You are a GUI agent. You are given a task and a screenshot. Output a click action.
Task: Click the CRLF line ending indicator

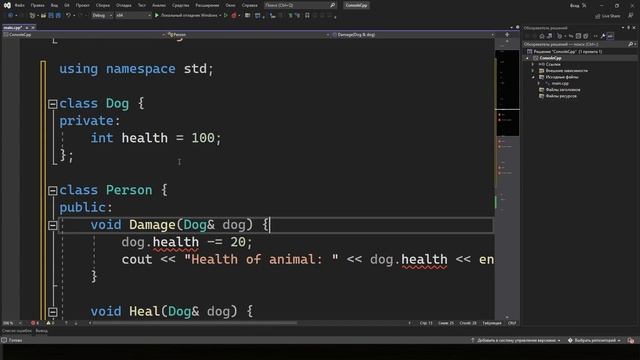pyautogui.click(x=512, y=323)
